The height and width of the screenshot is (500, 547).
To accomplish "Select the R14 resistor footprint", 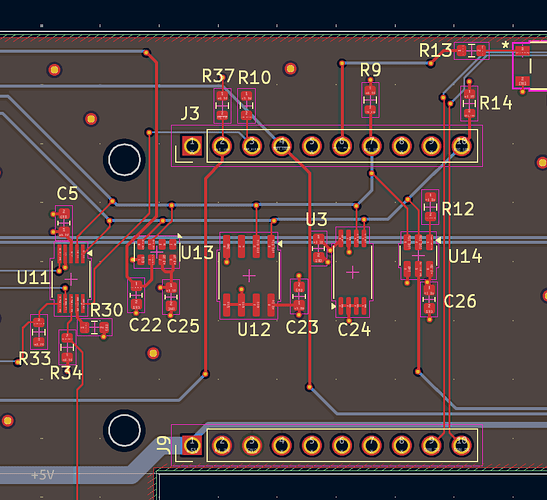I will tap(469, 104).
